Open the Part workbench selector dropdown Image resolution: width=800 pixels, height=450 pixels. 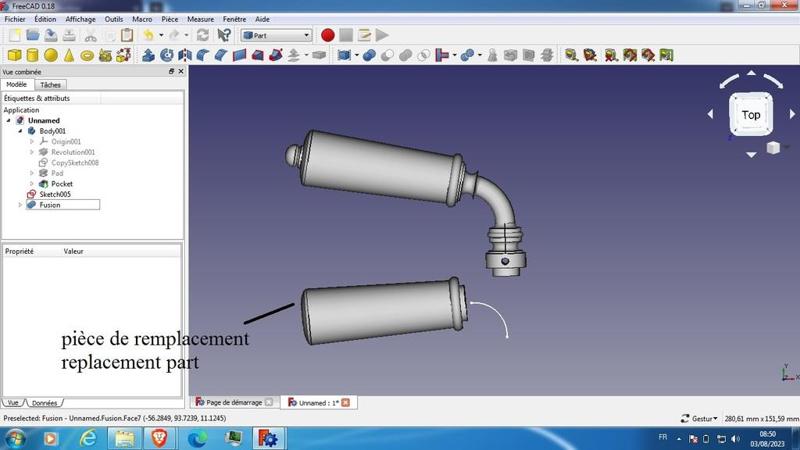(x=276, y=35)
